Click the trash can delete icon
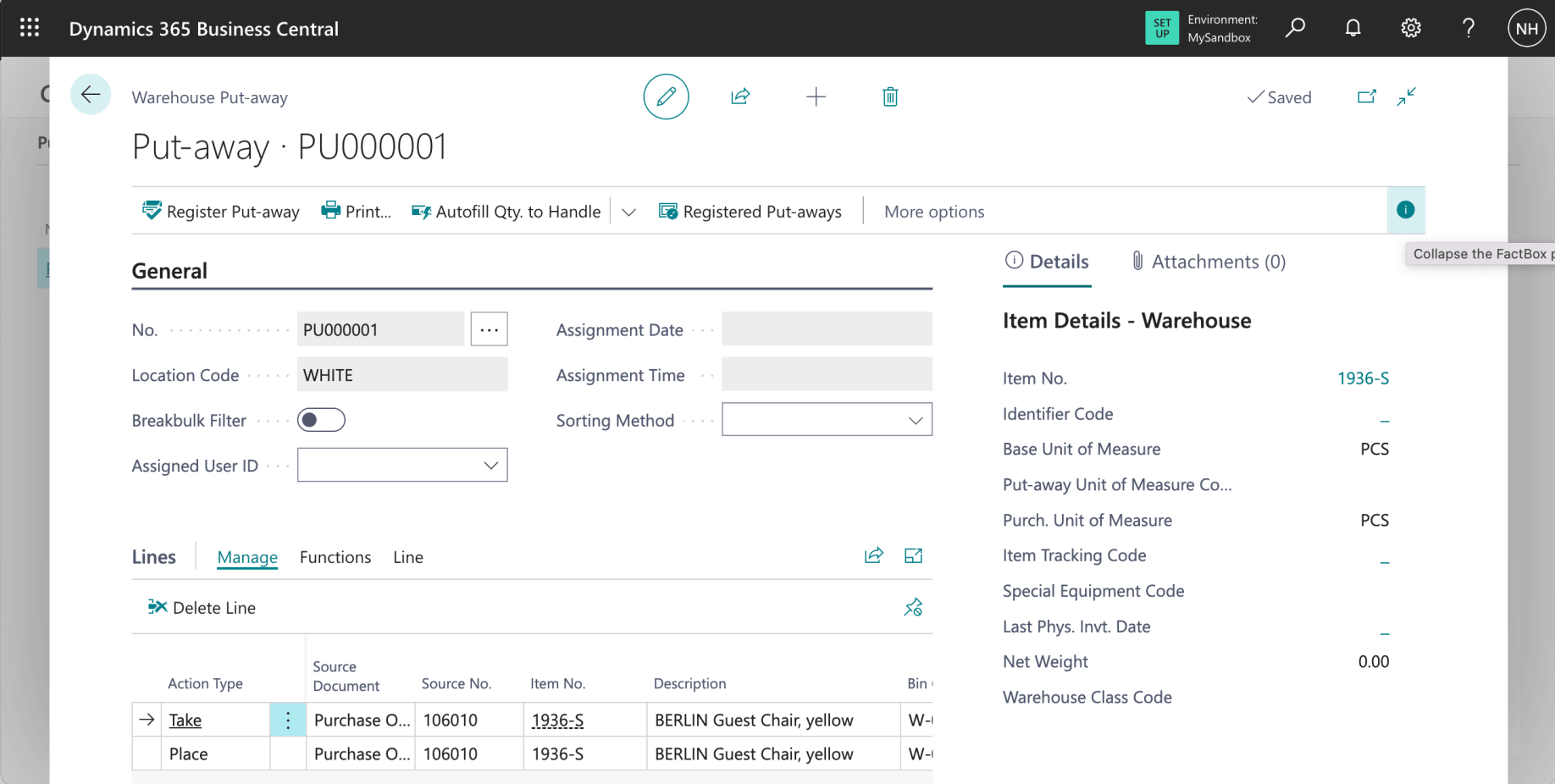Screen dimensions: 1555x784 click(890, 97)
